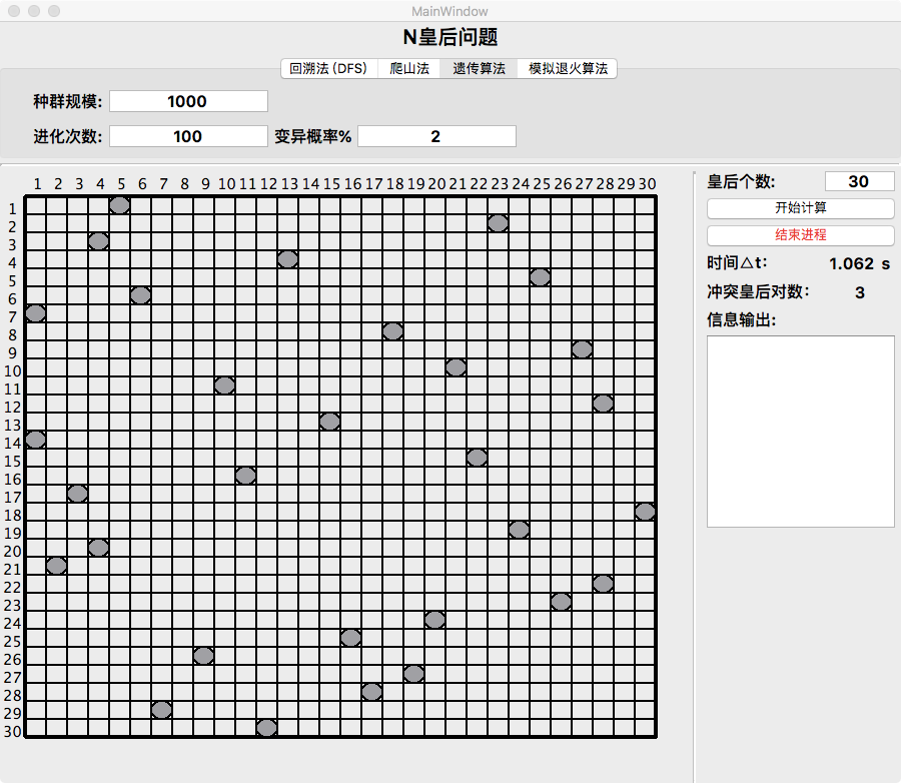Click the 时间△t label
This screenshot has height=783, width=901.
pyautogui.click(x=737, y=263)
